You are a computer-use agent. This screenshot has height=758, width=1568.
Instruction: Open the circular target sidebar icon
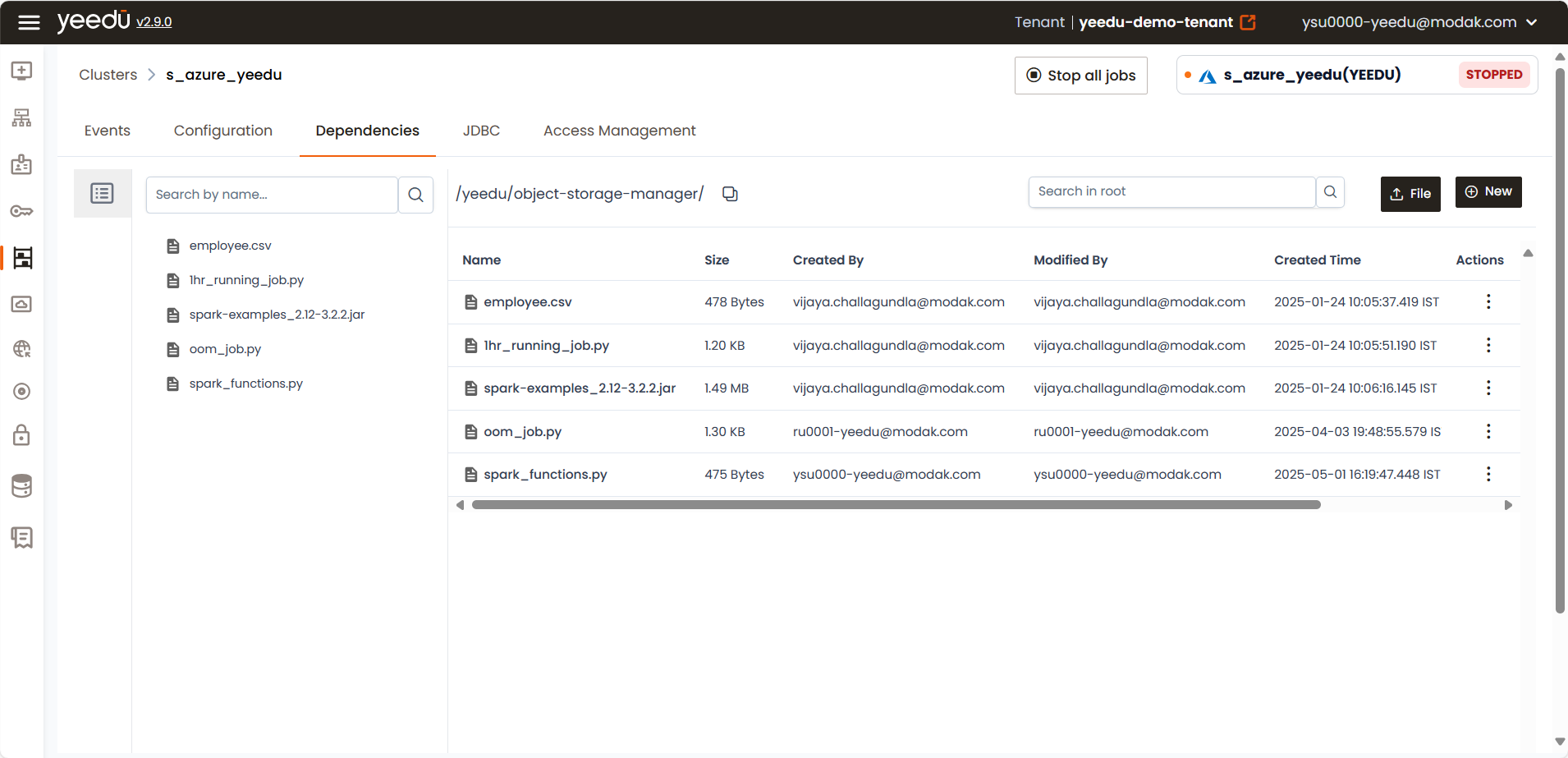[22, 392]
